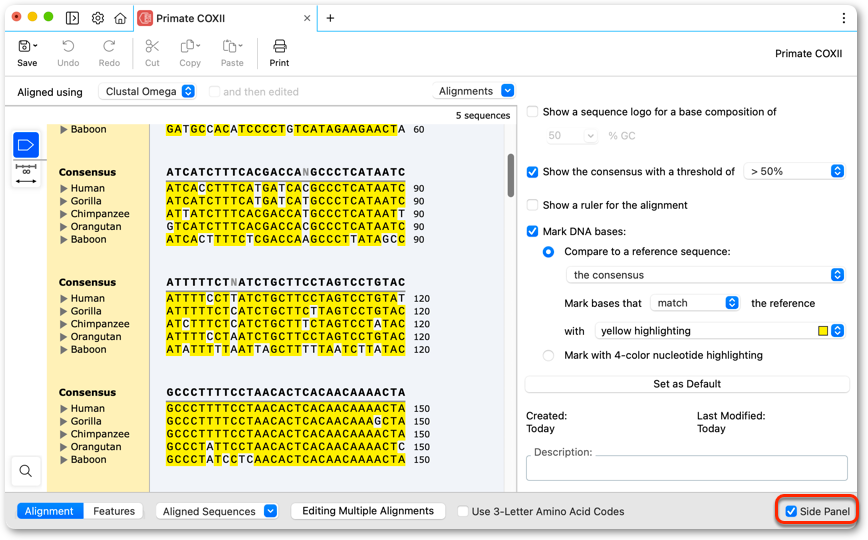Viewport: 868px width, 540px height.
Task: Toggle the sidebar panel icon in title bar
Action: point(73,18)
